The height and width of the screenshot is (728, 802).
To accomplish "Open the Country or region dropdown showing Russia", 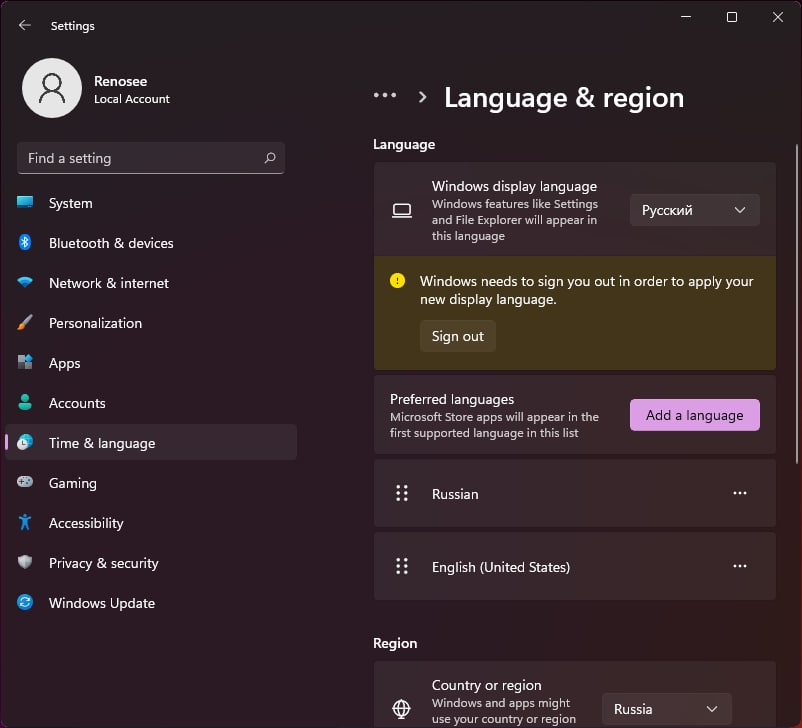I will tap(666, 709).
